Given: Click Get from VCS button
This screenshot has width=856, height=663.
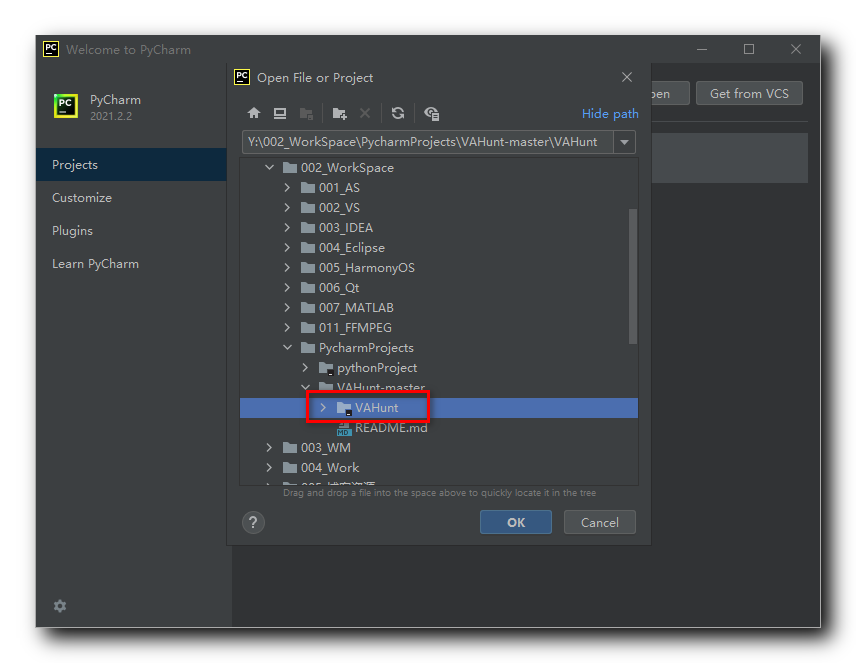Looking at the screenshot, I should tap(749, 93).
